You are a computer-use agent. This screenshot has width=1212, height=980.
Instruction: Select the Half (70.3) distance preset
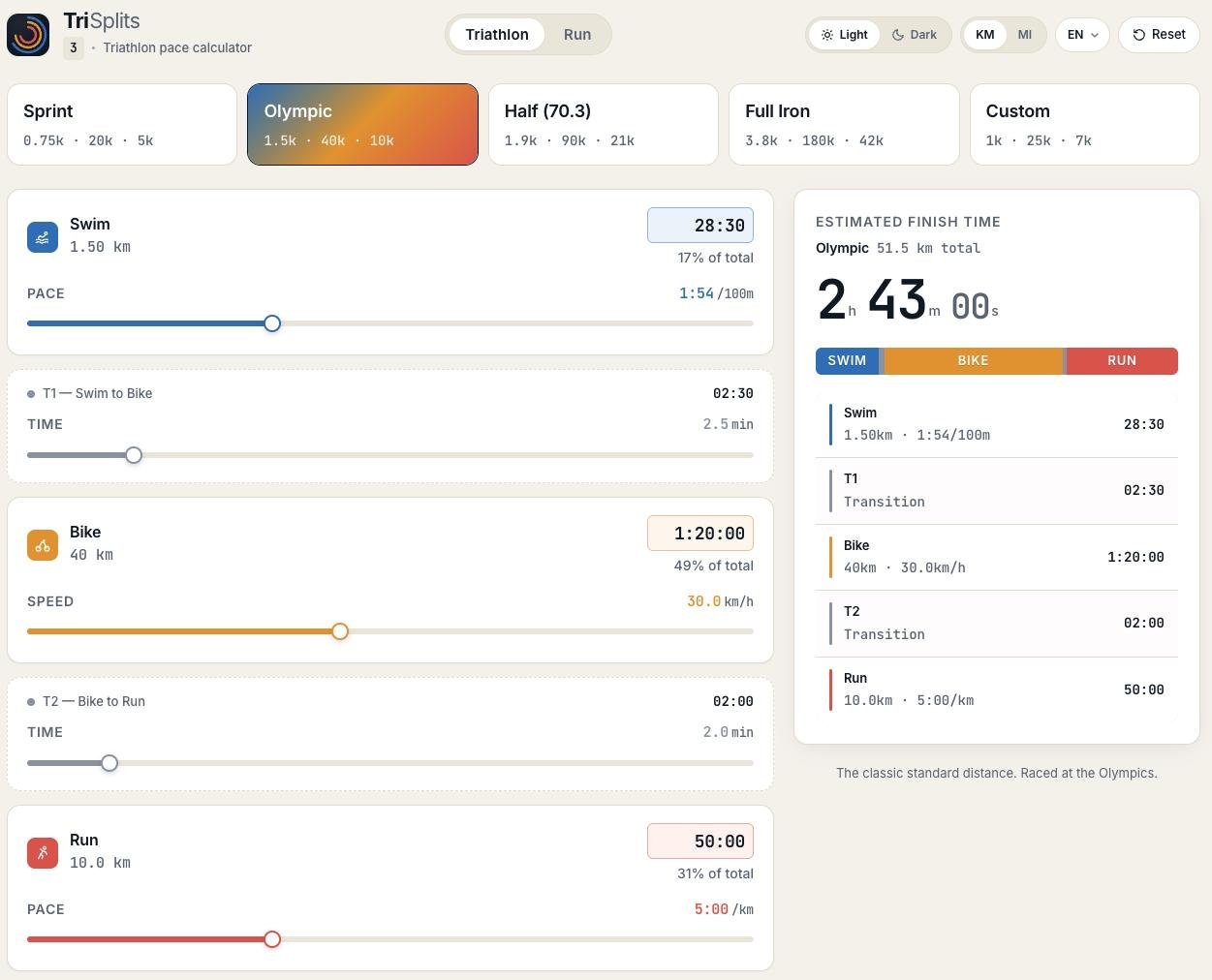click(x=604, y=125)
